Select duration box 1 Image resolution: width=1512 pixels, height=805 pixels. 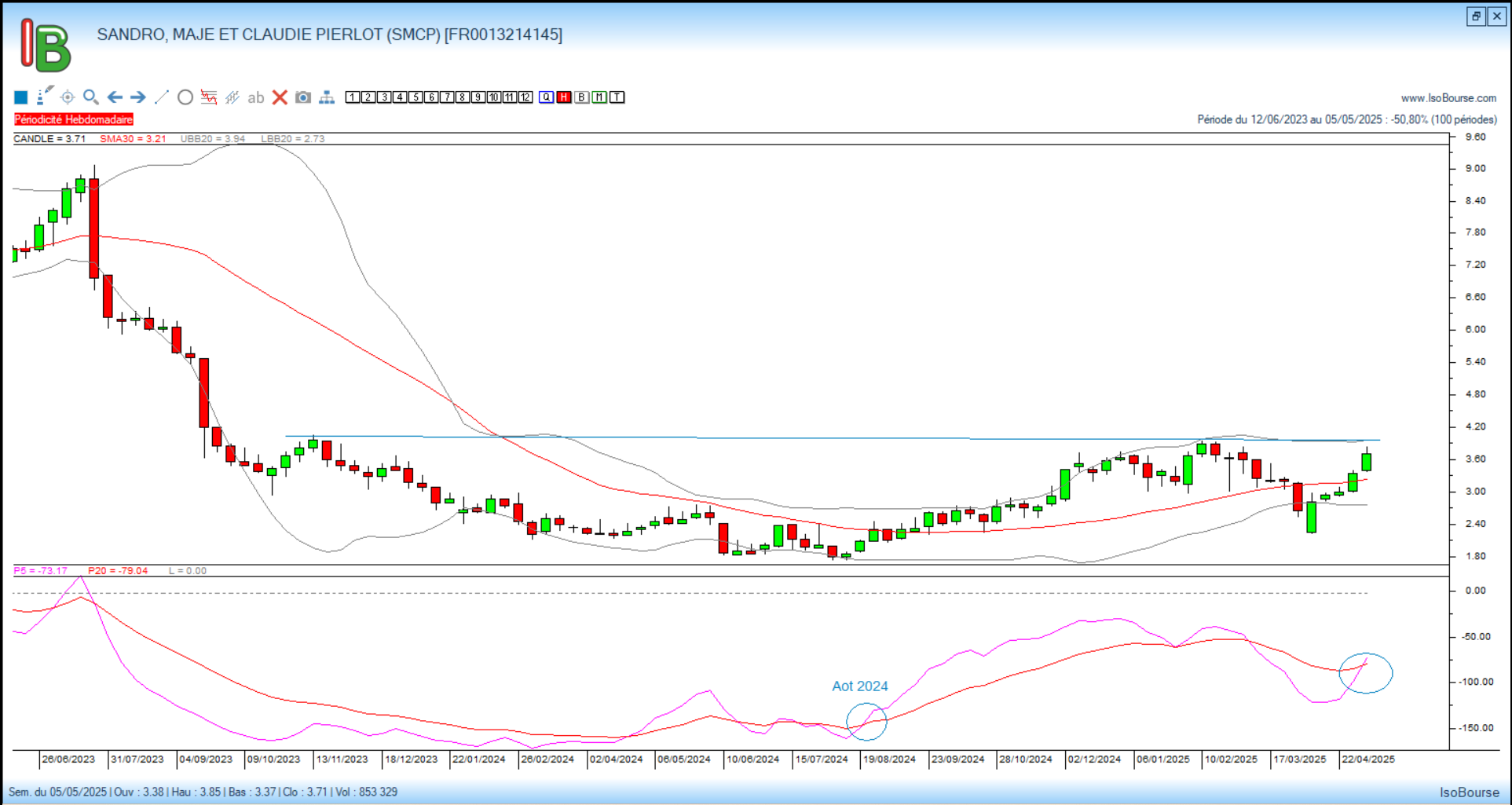pos(352,97)
